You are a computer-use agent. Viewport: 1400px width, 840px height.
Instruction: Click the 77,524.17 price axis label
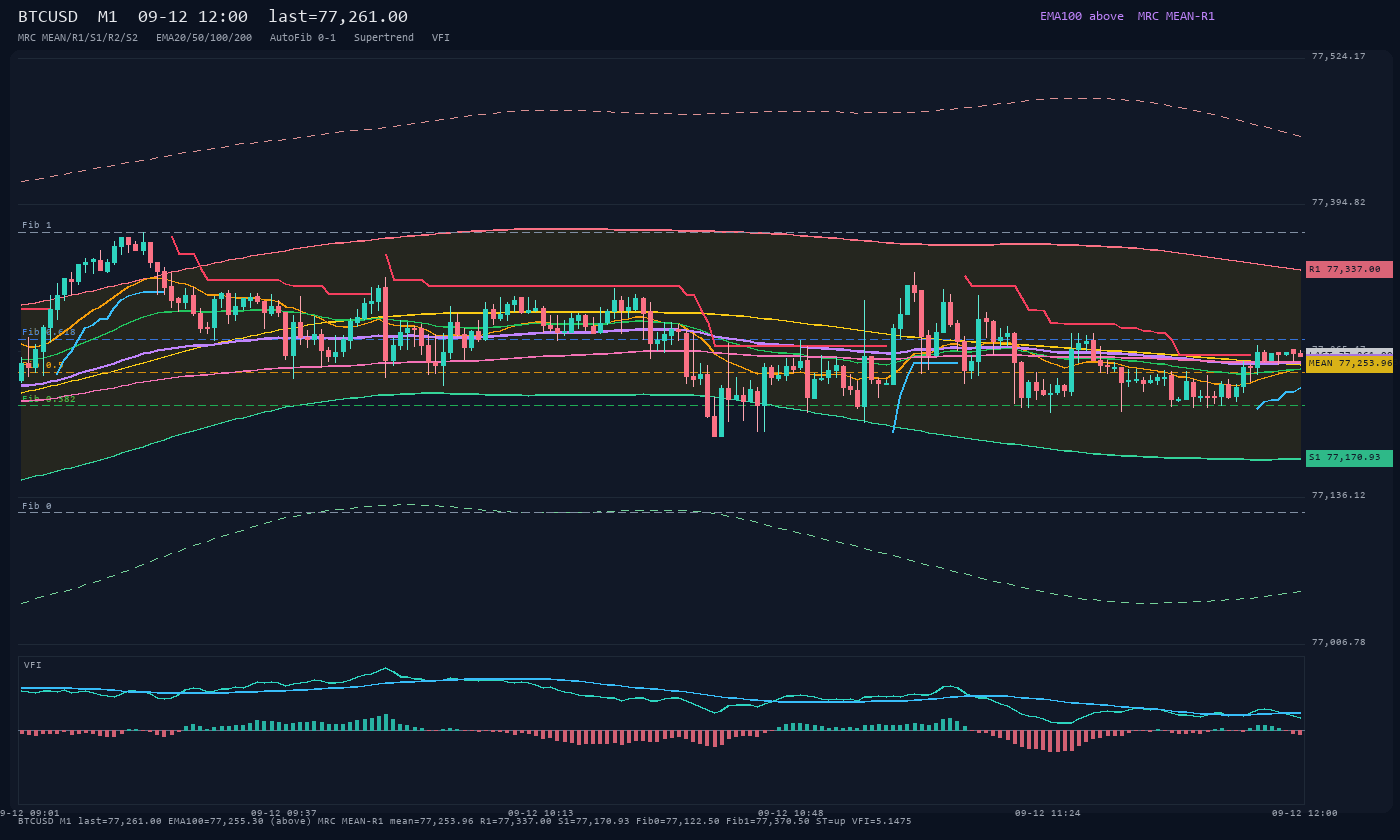1338,56
